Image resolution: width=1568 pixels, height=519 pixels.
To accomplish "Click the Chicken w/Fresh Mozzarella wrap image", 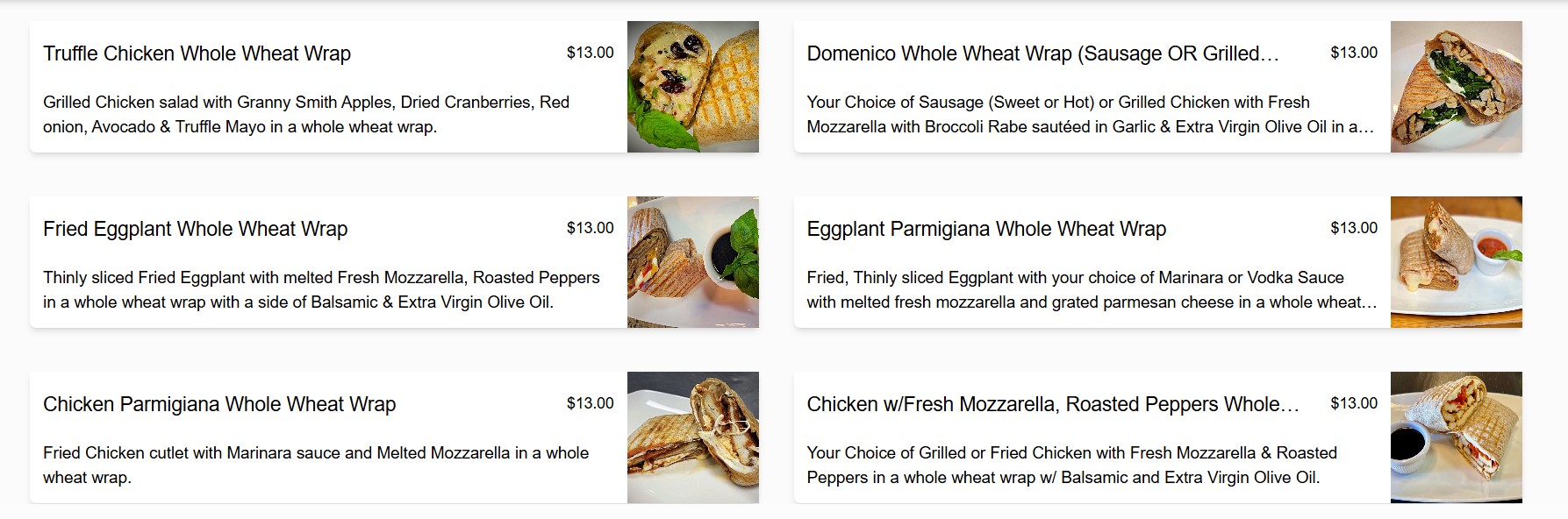I will (1456, 437).
